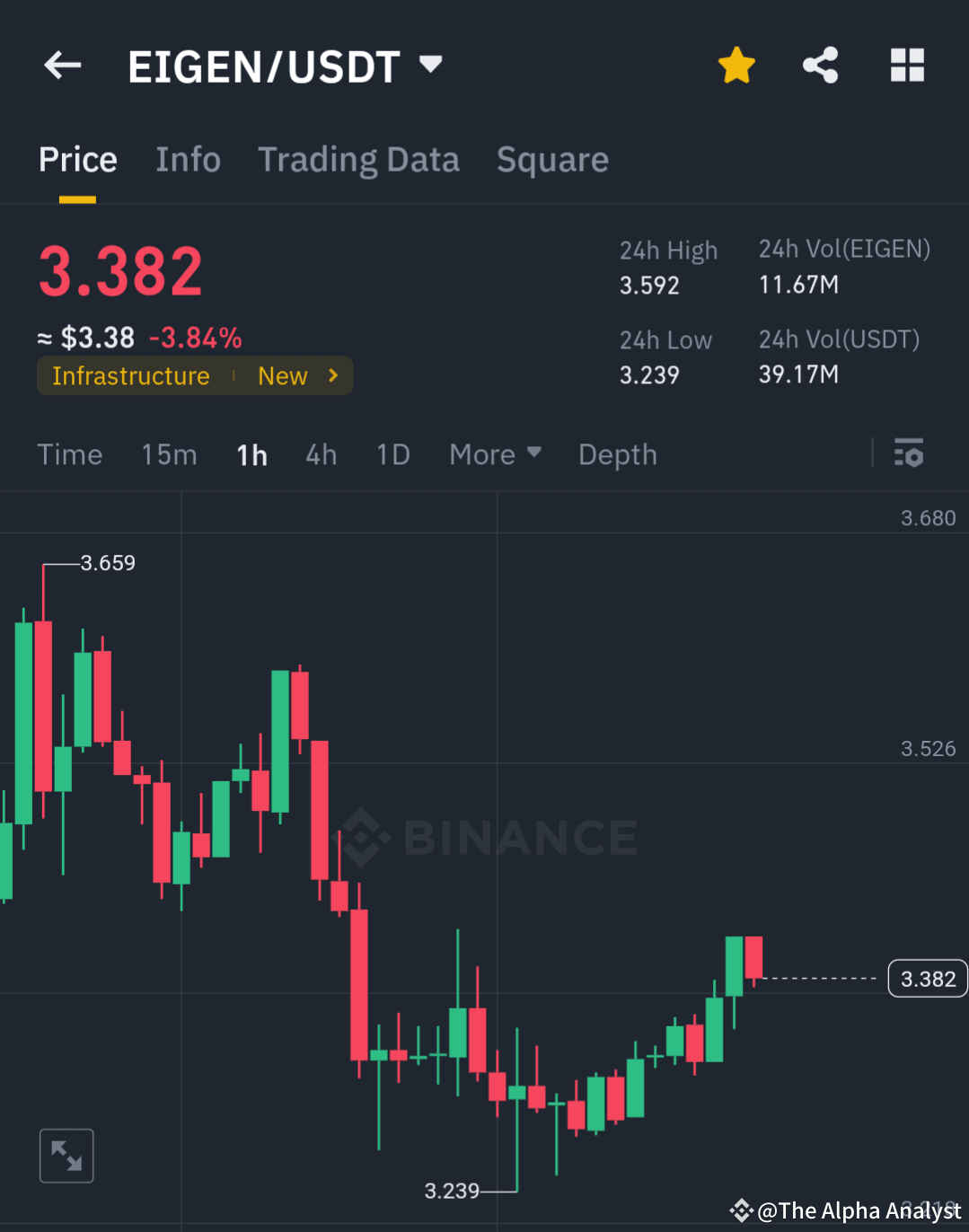Select the 1D timeframe
Image resolution: width=969 pixels, height=1232 pixels.
pyautogui.click(x=392, y=454)
